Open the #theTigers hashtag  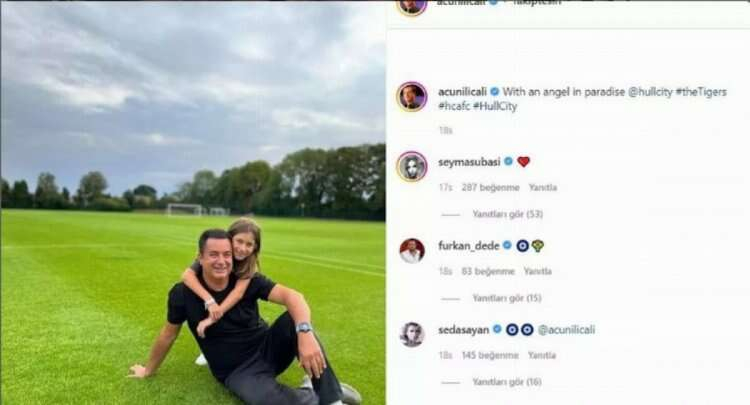(701, 92)
